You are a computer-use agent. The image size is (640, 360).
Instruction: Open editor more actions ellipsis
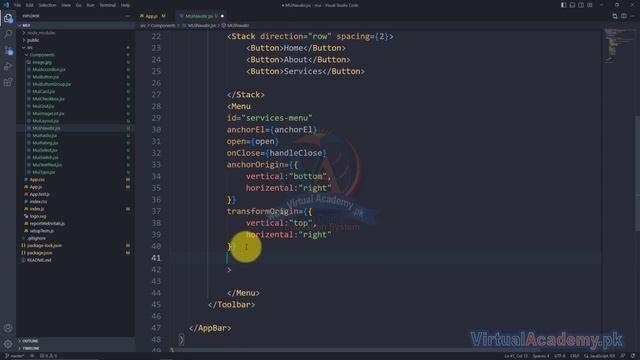tap(633, 16)
